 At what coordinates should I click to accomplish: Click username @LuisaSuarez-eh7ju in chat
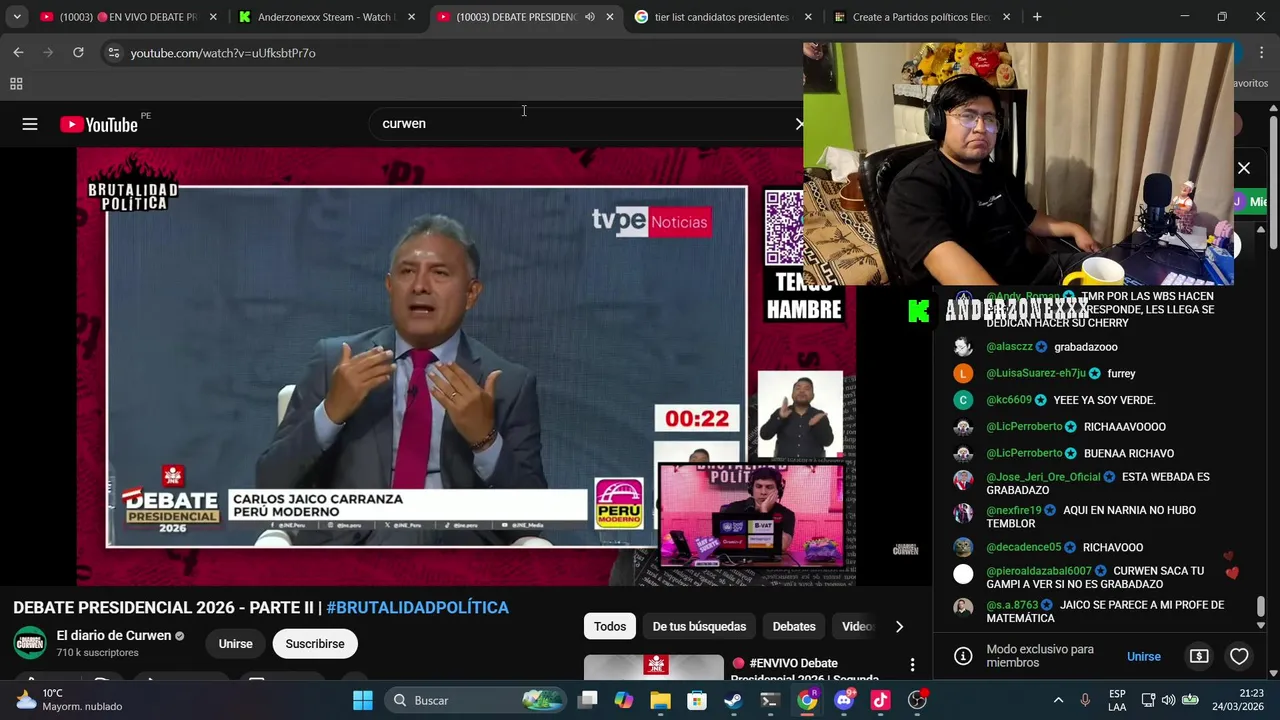1036,373
